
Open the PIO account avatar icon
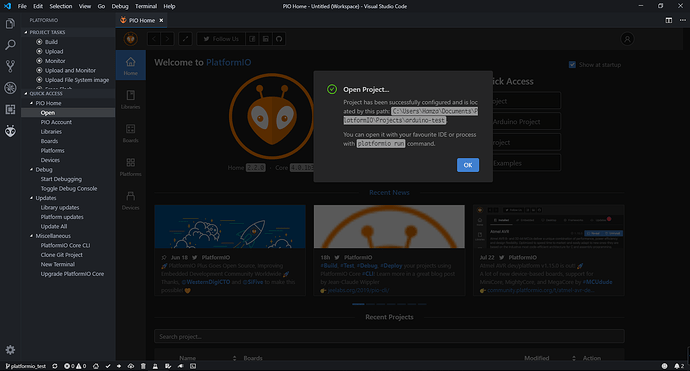point(627,39)
